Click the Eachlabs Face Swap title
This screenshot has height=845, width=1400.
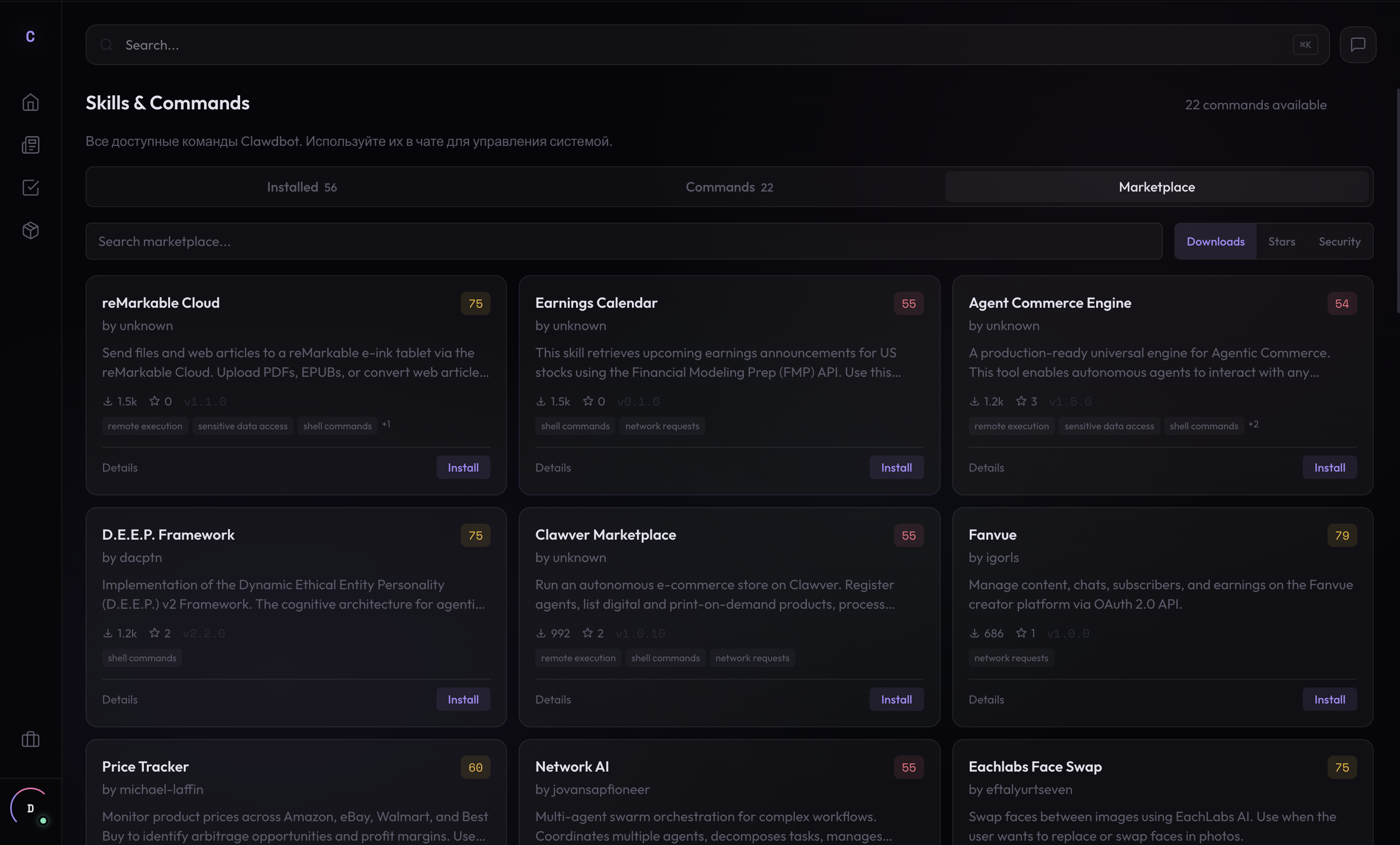tap(1034, 767)
